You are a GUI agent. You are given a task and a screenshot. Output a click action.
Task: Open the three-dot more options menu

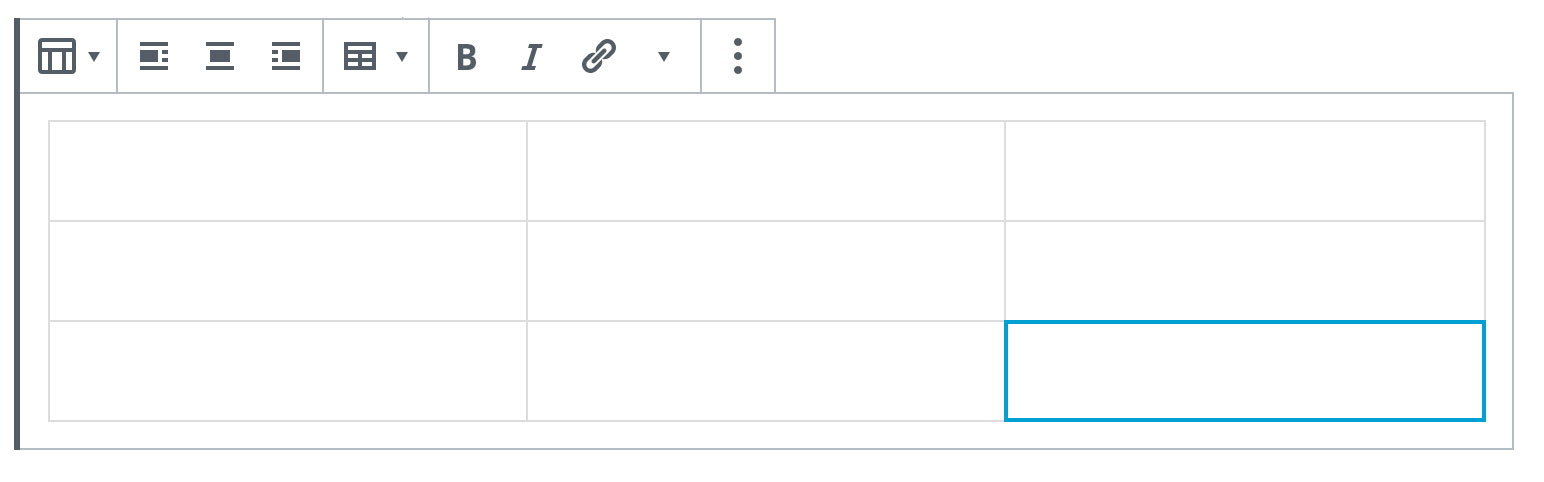[x=738, y=57]
